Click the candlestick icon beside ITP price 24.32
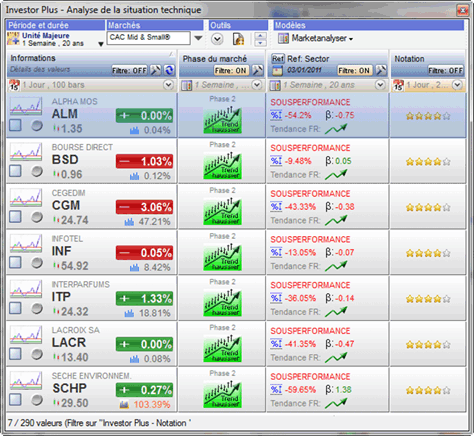 tap(56, 311)
